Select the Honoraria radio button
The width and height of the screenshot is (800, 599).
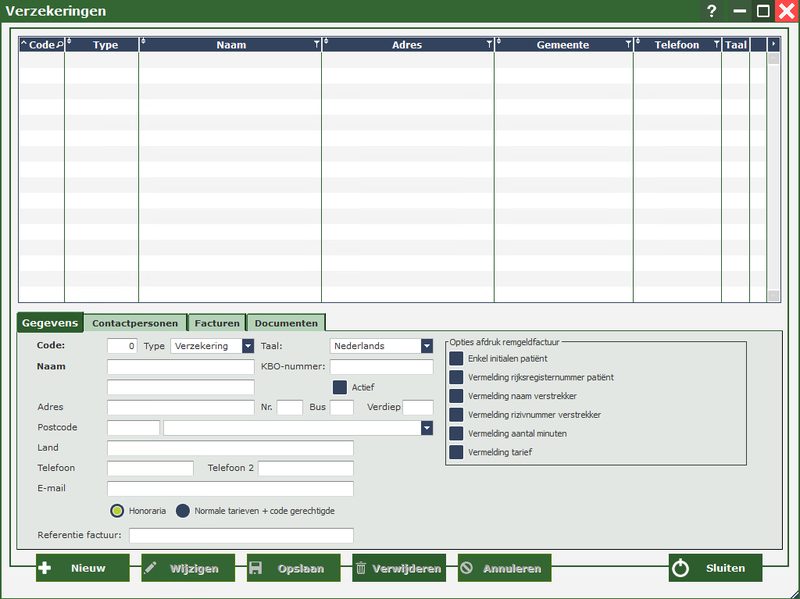[x=117, y=511]
